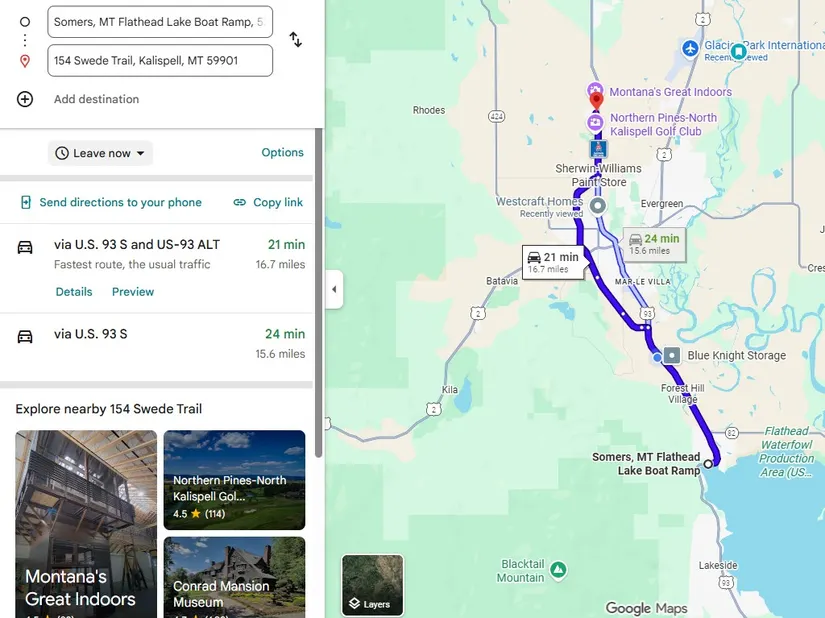
Task: Open Northern Pines-North Kalispell Golf thumbnail
Action: (234, 480)
